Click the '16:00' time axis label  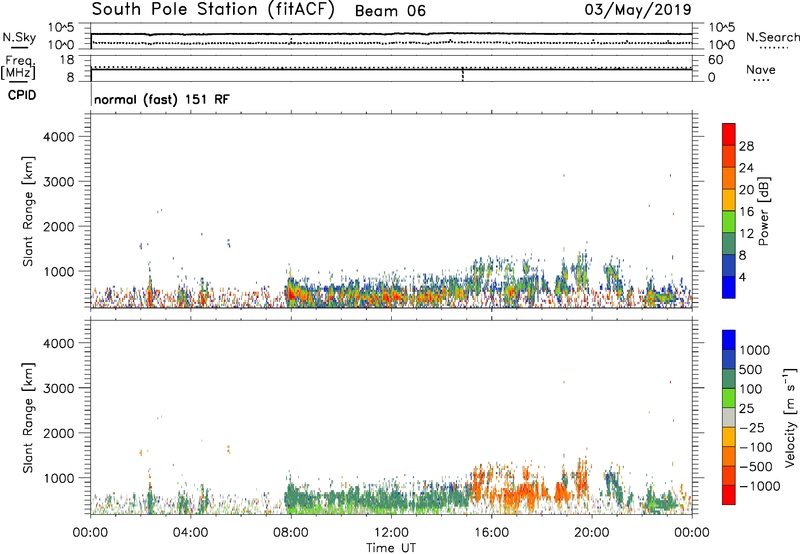pyautogui.click(x=491, y=533)
